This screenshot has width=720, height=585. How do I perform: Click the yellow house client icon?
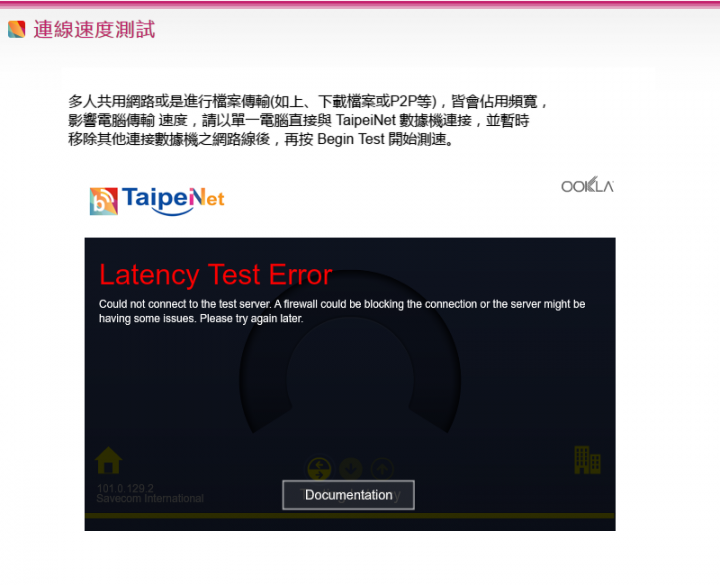[108, 461]
